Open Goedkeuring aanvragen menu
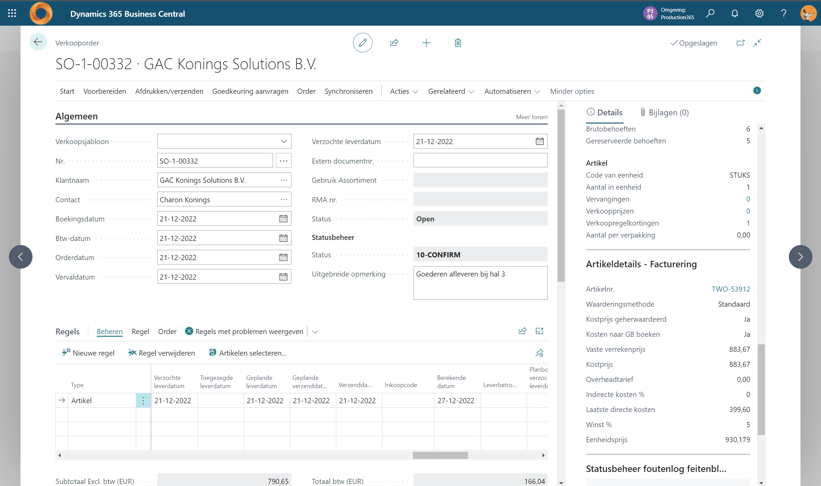The image size is (821, 486). [250, 91]
